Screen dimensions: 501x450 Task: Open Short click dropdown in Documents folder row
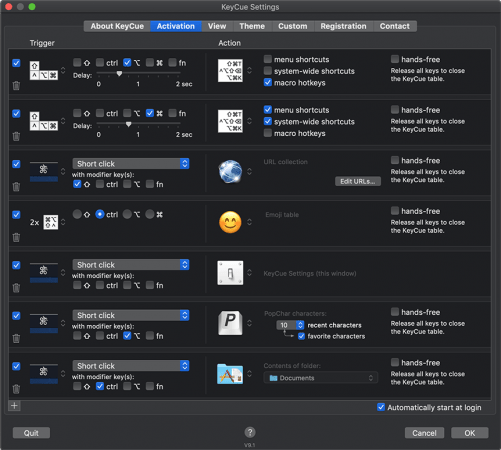(x=131, y=366)
